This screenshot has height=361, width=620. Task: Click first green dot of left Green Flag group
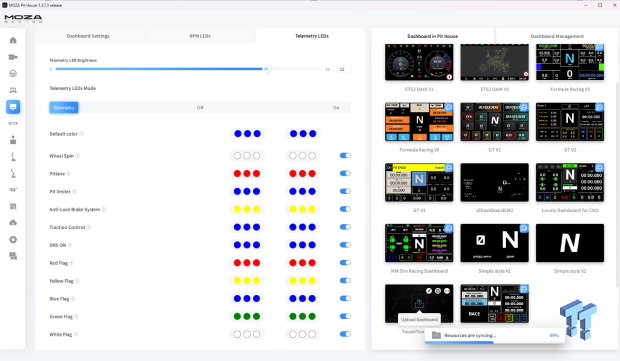pyautogui.click(x=237, y=316)
